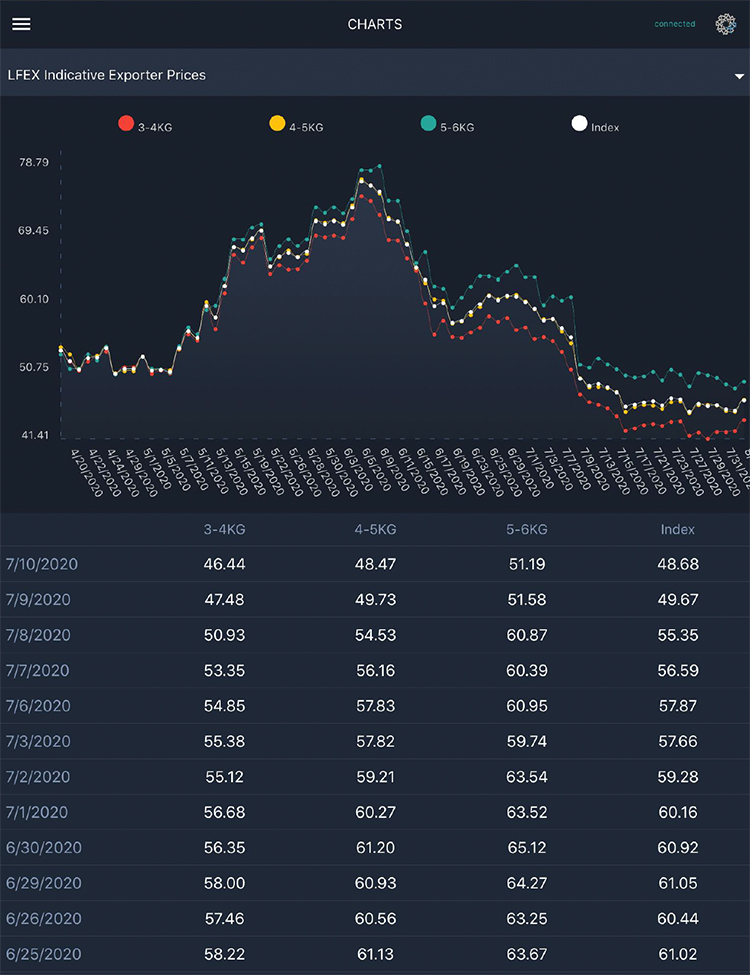Screen dimensions: 750x975
Task: Select the 4-5KG table column header
Action: click(375, 530)
